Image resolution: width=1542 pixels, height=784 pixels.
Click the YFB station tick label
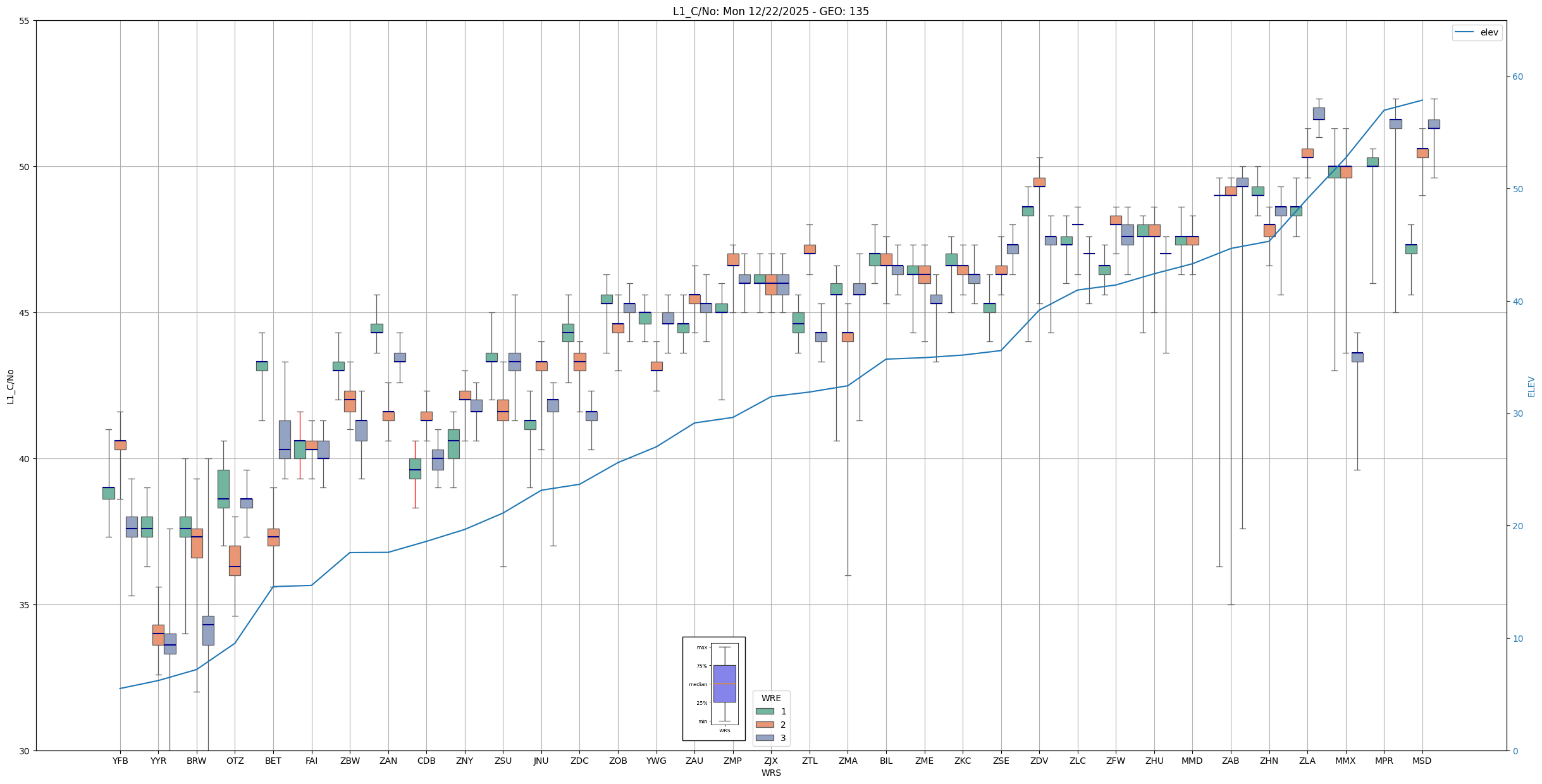tap(120, 761)
